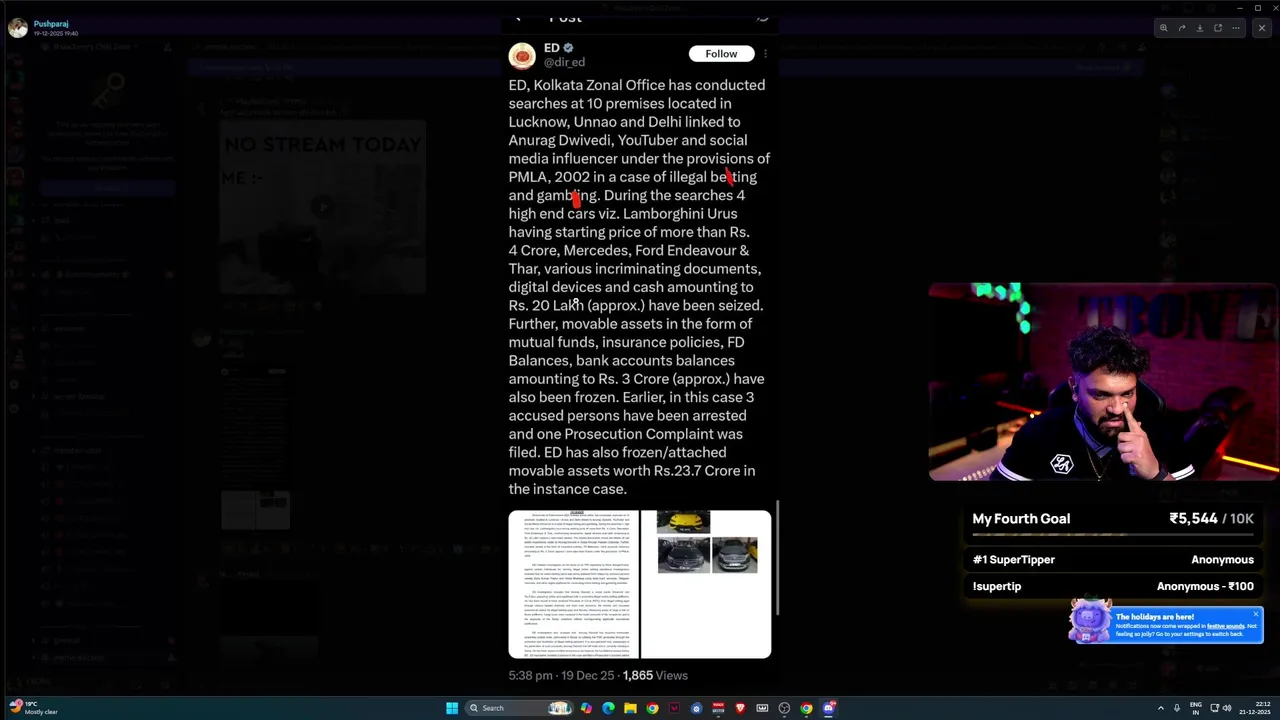Open the Windows Start menu
The image size is (1280, 720).
tap(452, 708)
